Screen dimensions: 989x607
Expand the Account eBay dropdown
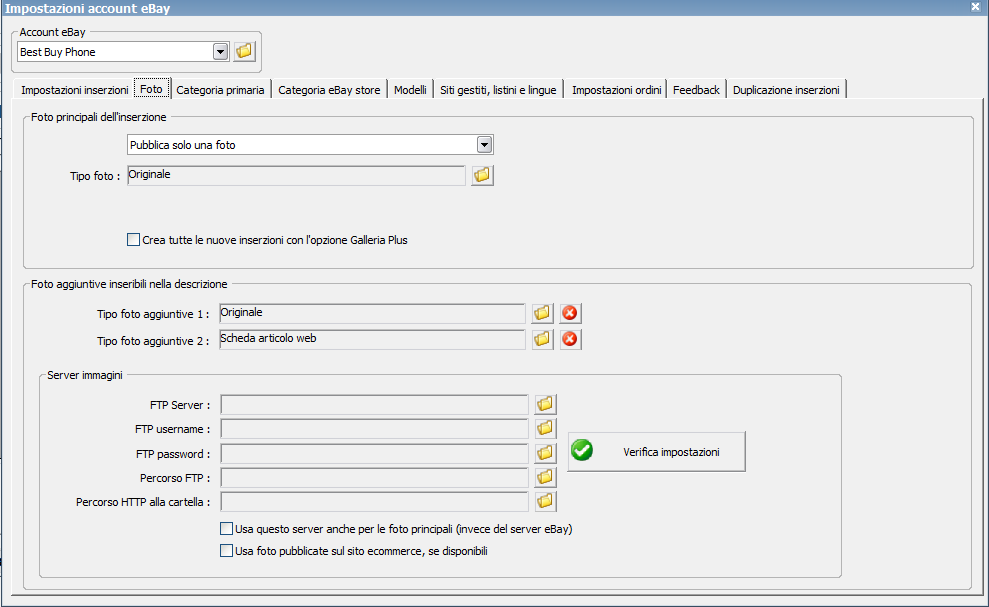pos(221,51)
